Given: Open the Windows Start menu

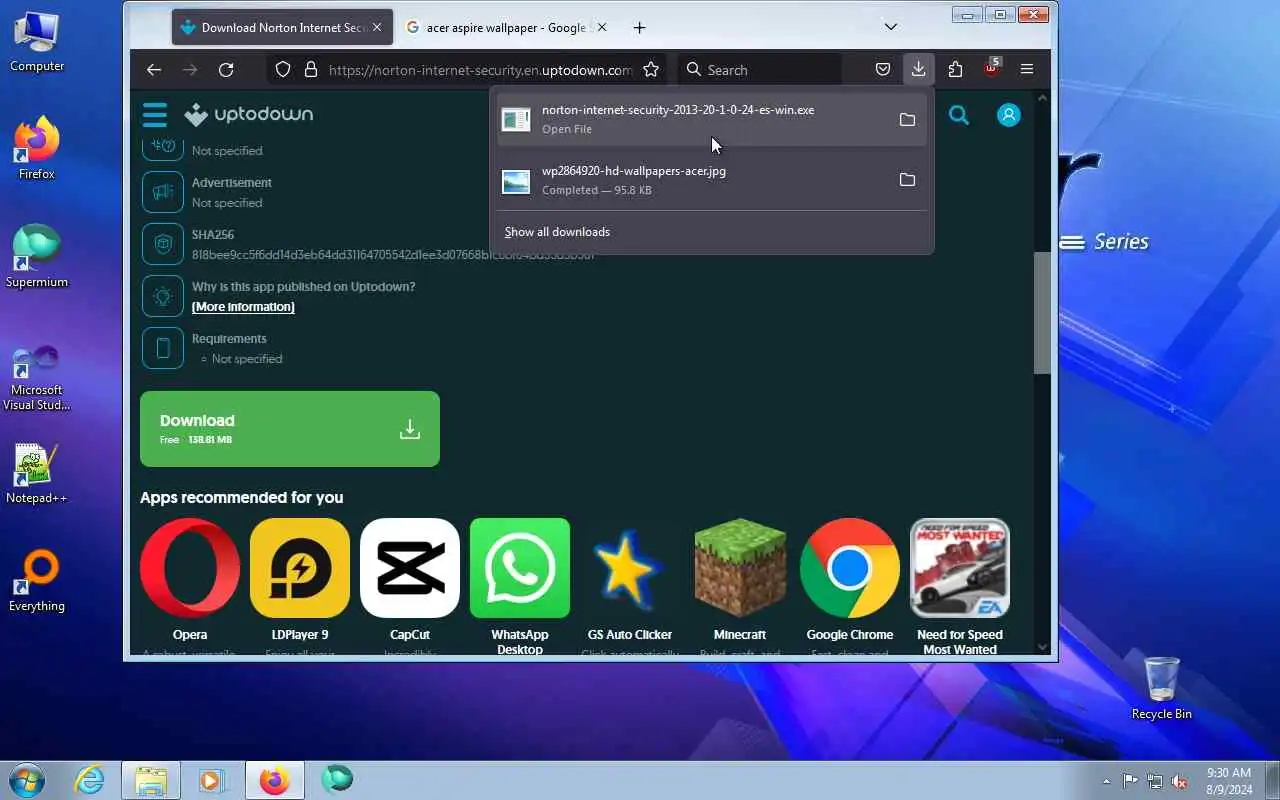Looking at the screenshot, I should [26, 780].
